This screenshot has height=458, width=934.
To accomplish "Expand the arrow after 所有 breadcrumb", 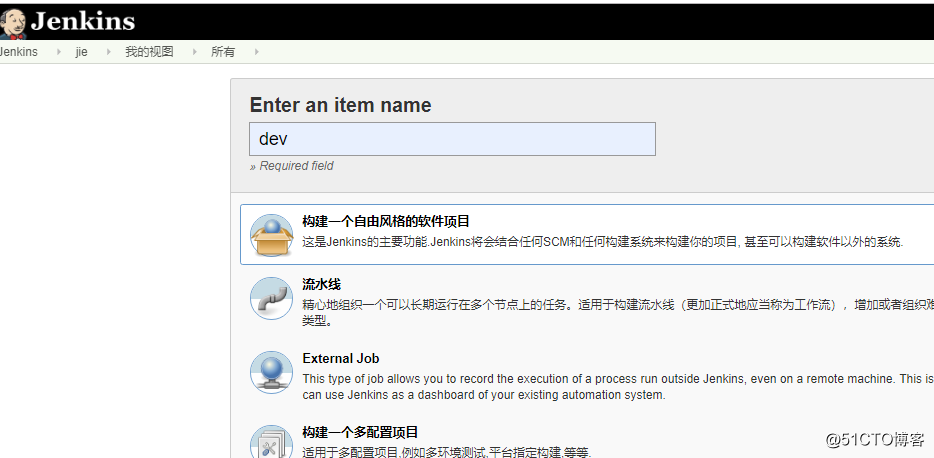I will [x=256, y=52].
